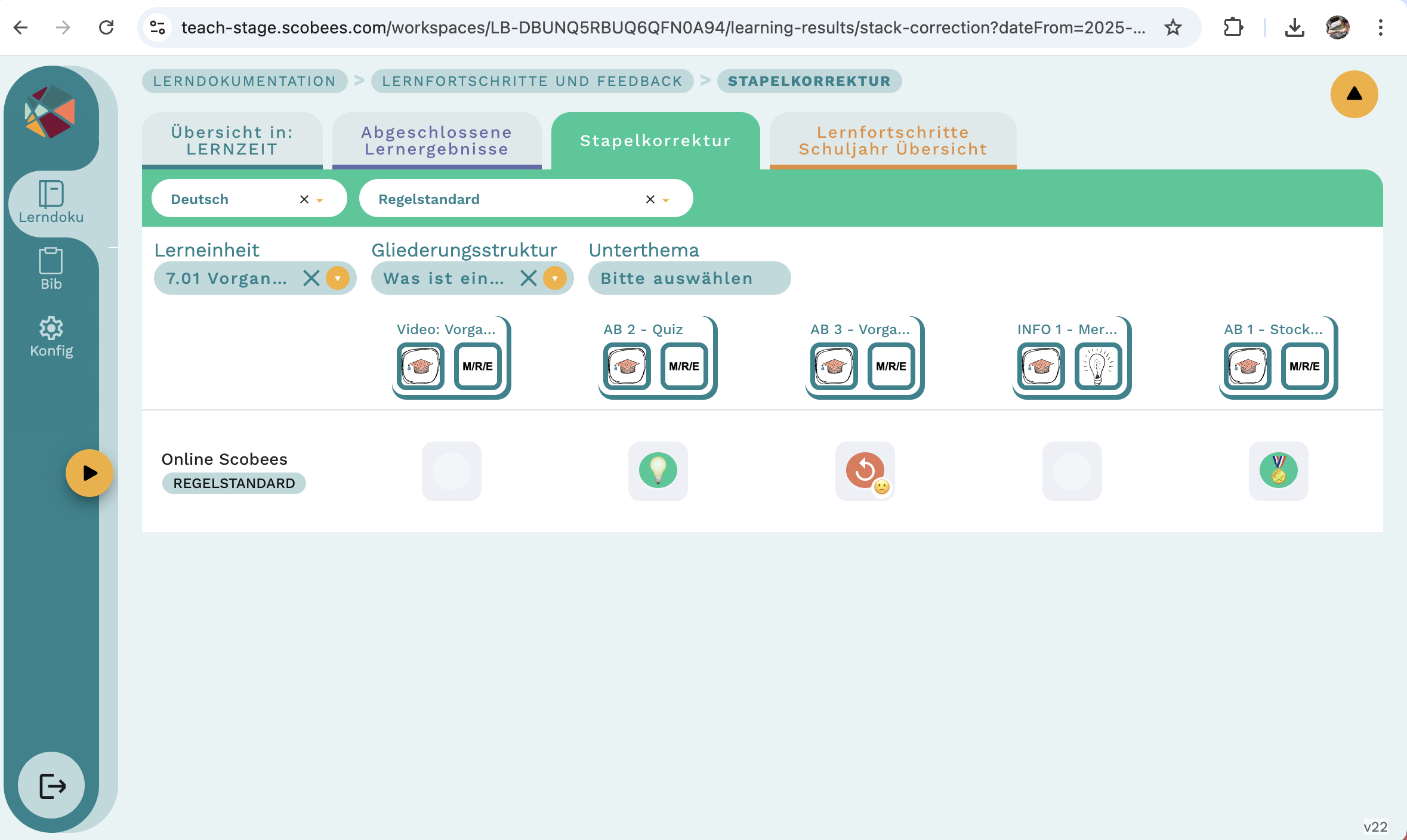The image size is (1407, 840).
Task: Click M/R/E icon under AB 2 - Quiz
Action: tap(684, 366)
